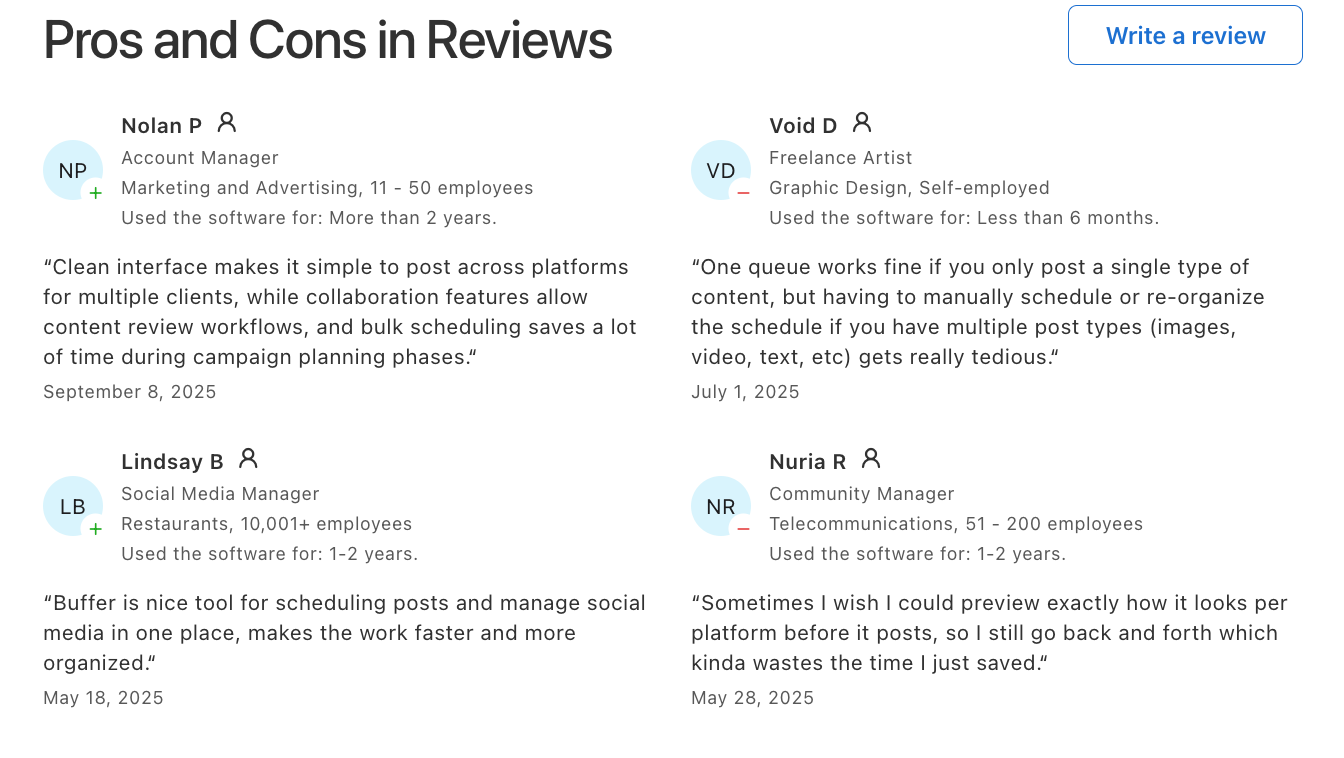The image size is (1344, 758).
Task: Click the green plus indicator on Nolan P's avatar
Action: (x=96, y=193)
